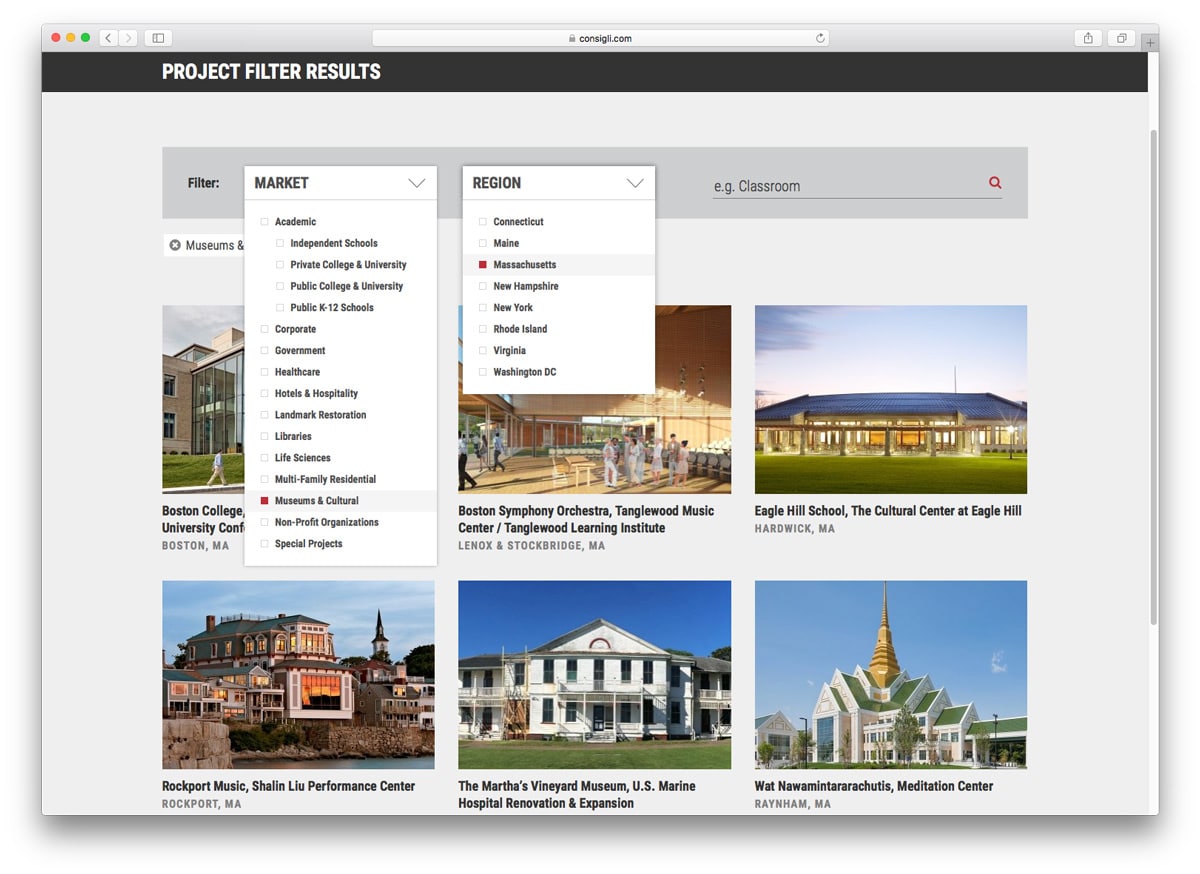Open Rockport Music, Shalin Liu link

click(288, 786)
